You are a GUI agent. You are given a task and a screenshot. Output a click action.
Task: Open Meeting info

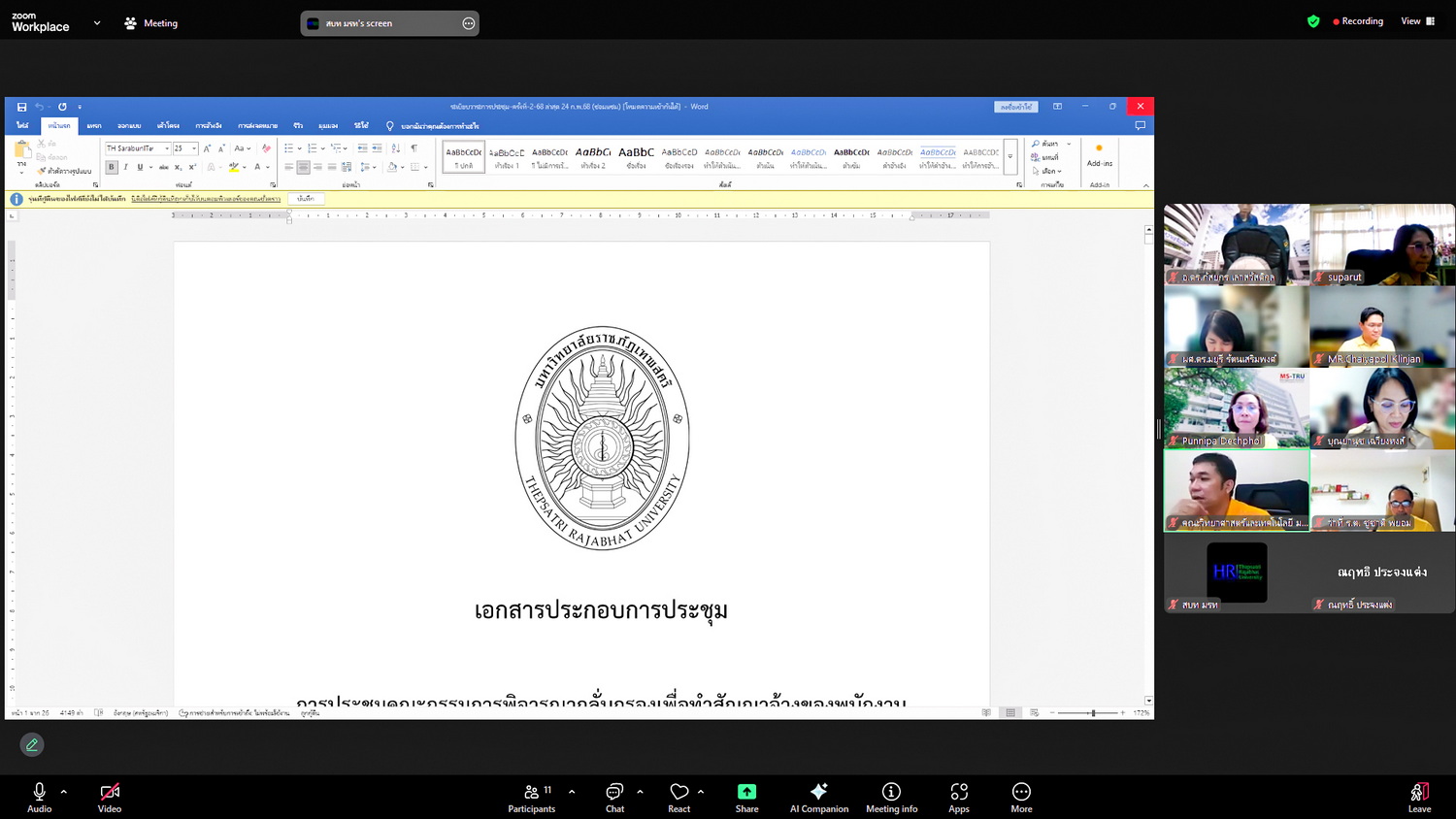click(x=891, y=797)
